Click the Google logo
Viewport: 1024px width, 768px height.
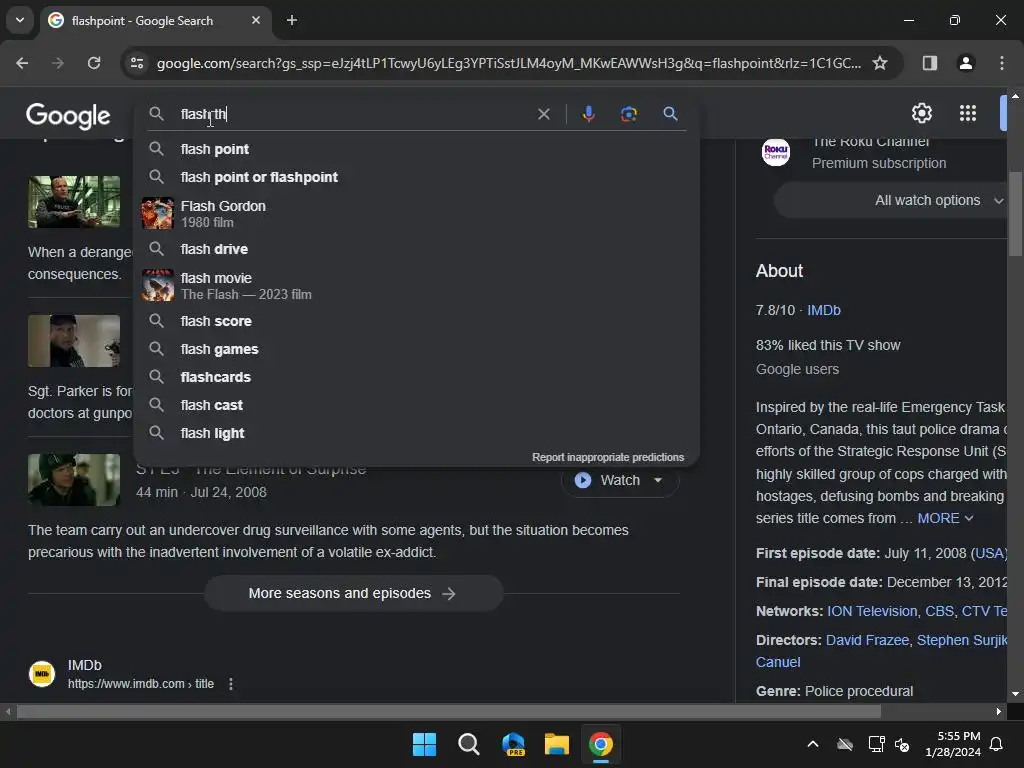[68, 116]
